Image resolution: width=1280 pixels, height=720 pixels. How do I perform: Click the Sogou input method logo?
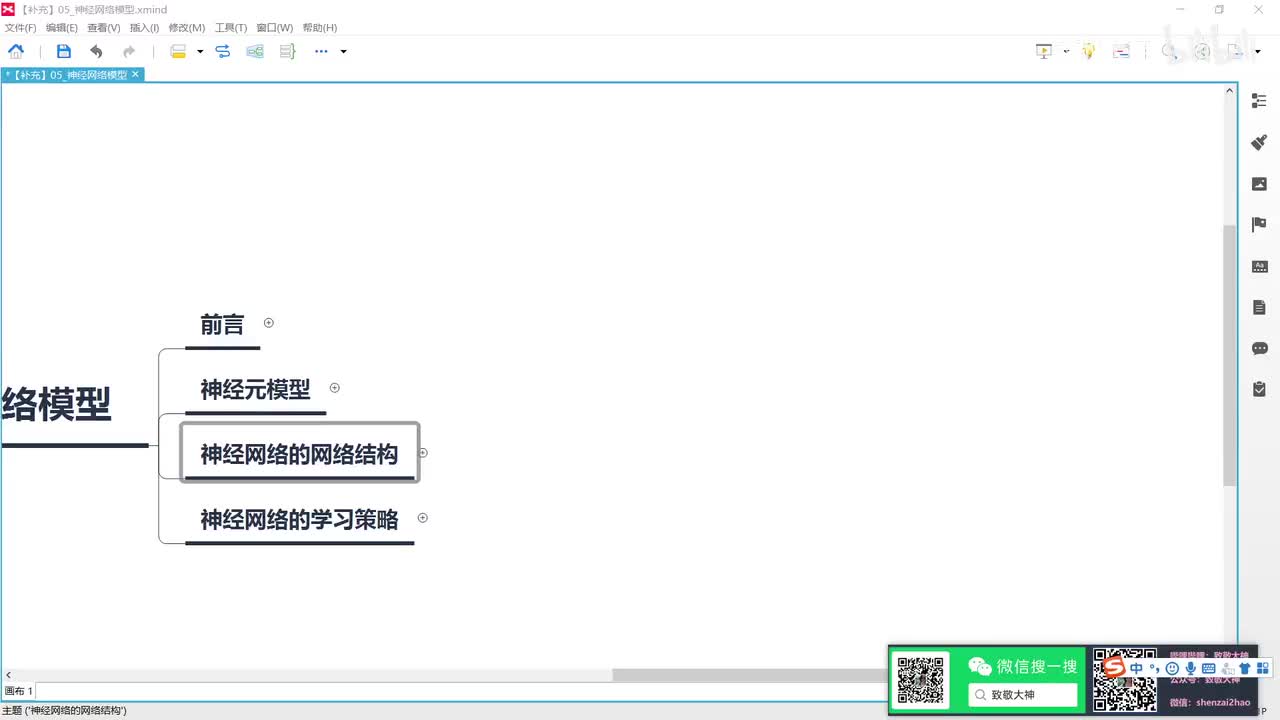[1114, 667]
